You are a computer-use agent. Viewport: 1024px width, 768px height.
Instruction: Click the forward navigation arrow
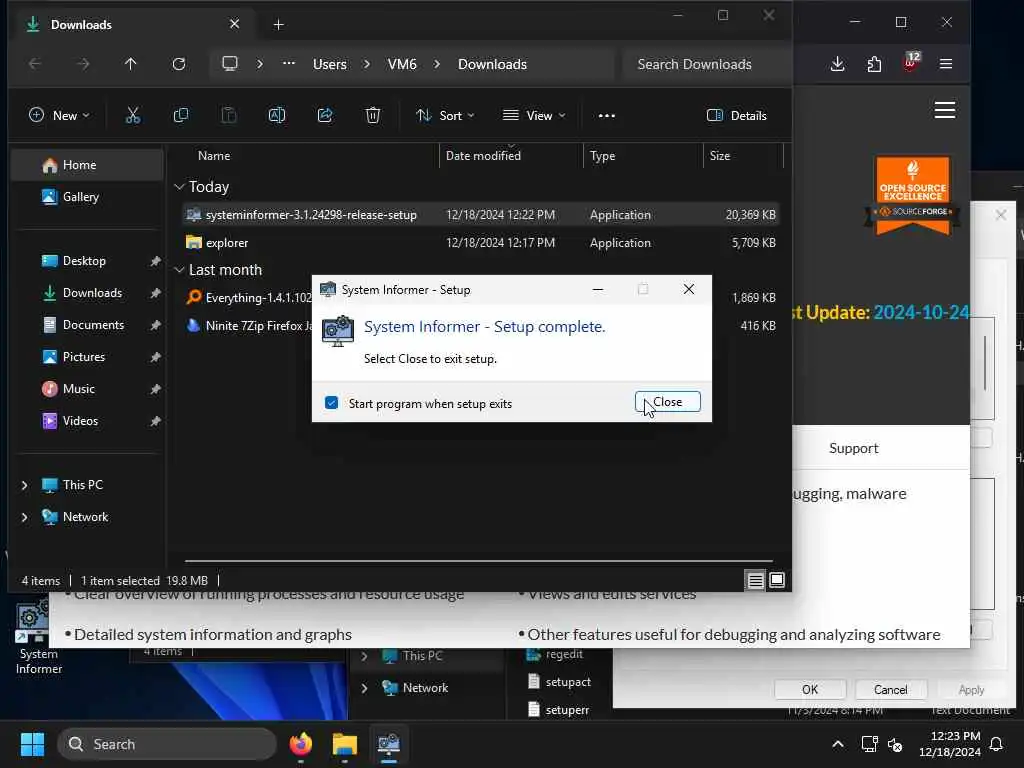[x=83, y=64]
